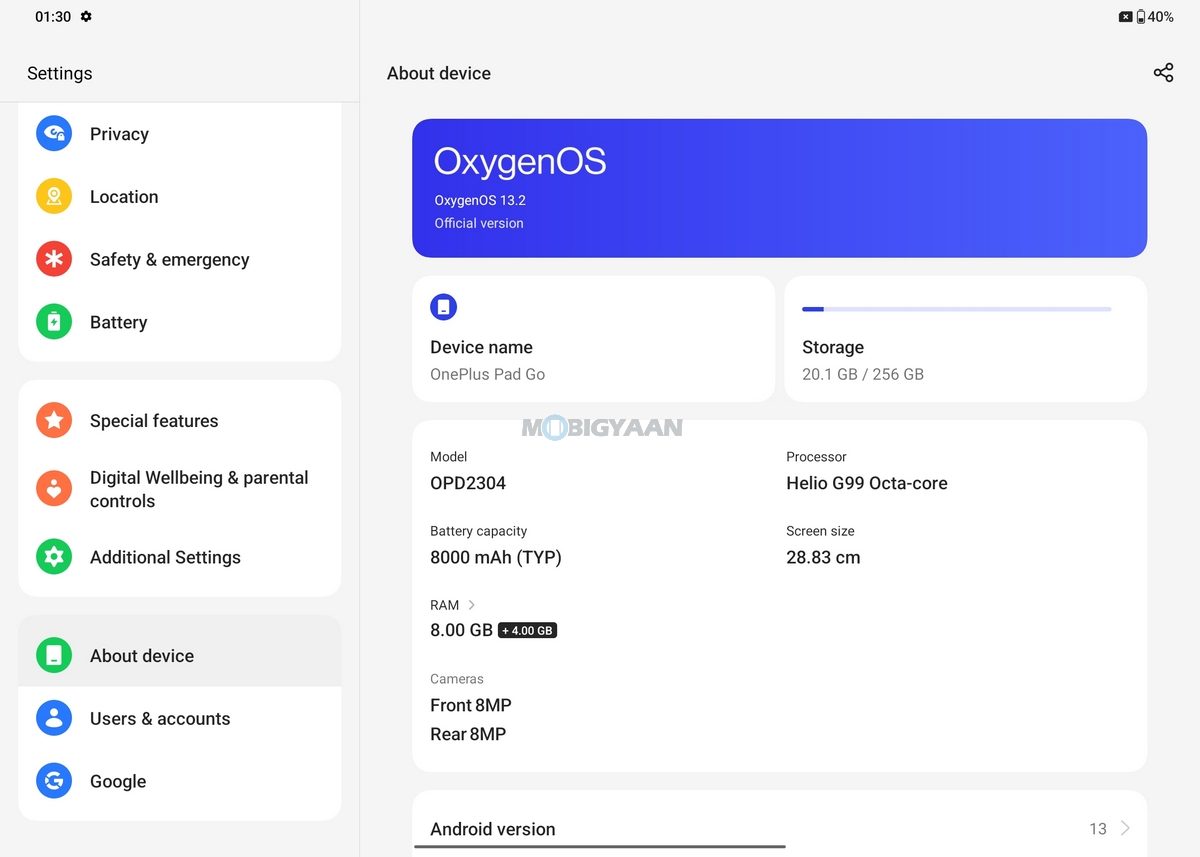
Task: Open the OxygenOS 13.2 version banner
Action: 779,188
